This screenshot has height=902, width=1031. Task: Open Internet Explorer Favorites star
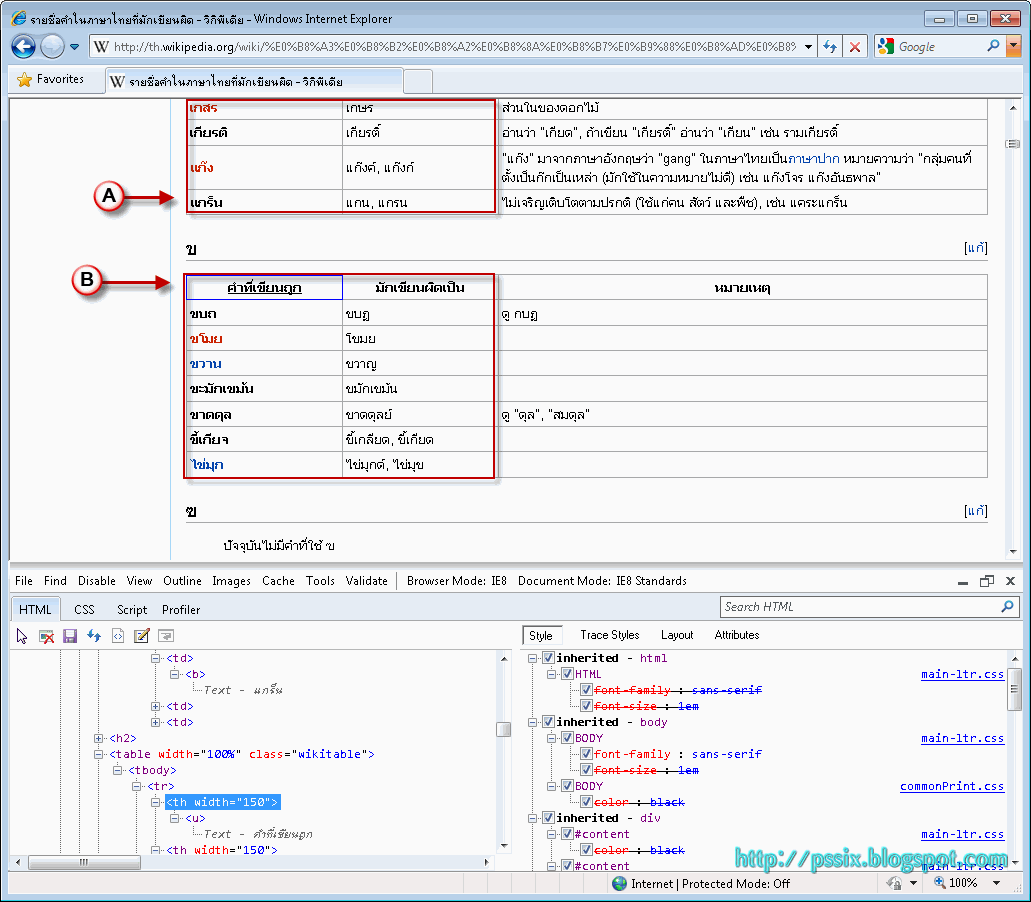pos(22,79)
